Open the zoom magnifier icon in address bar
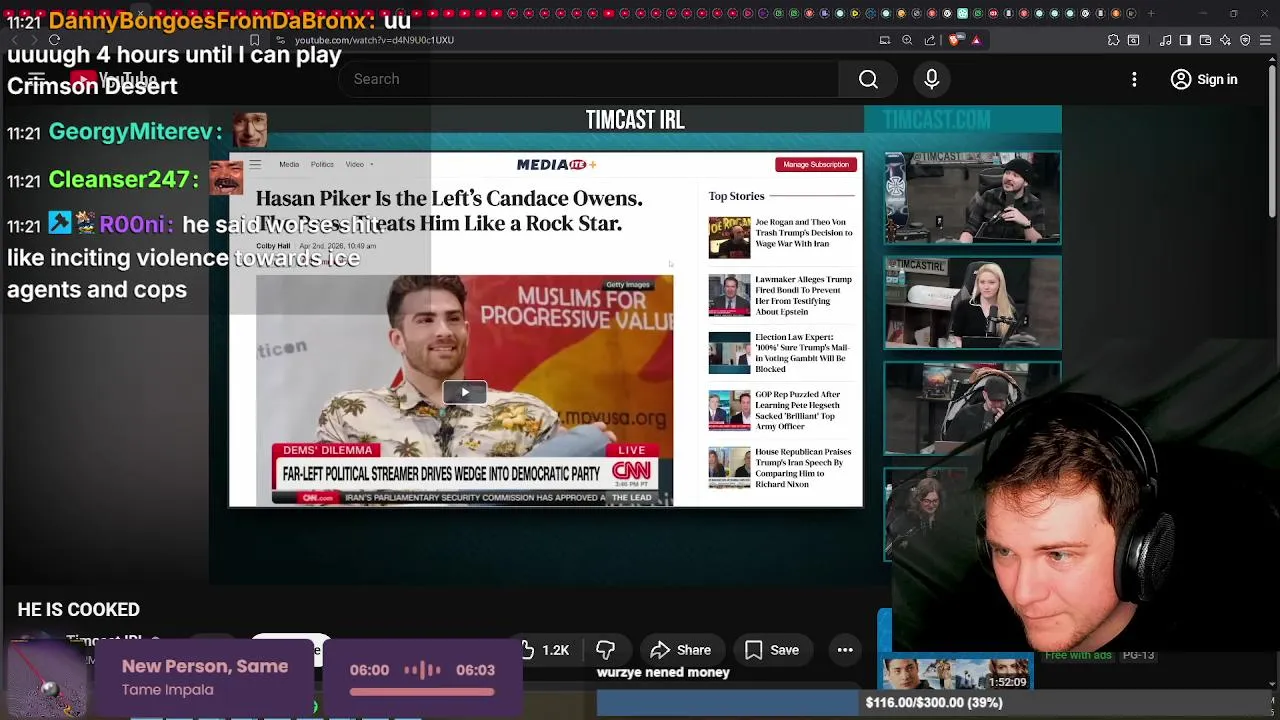 907,40
